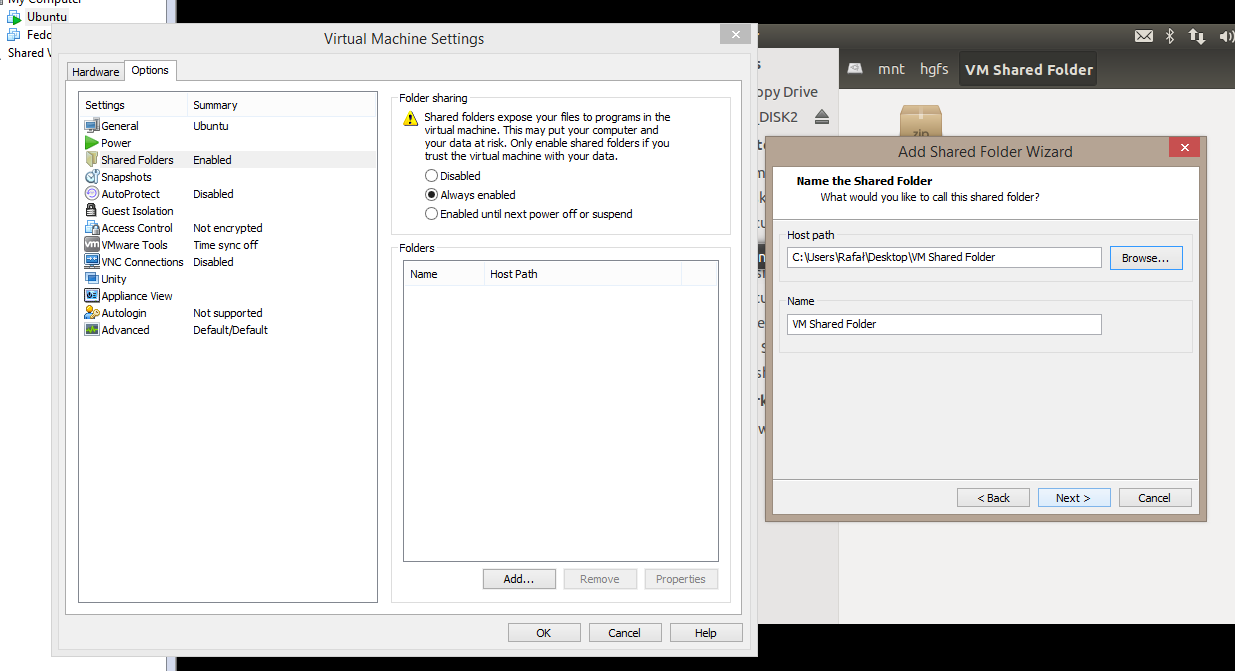This screenshot has height=671, width=1235.
Task: Click the Advanced settings graph icon
Action: tap(91, 330)
